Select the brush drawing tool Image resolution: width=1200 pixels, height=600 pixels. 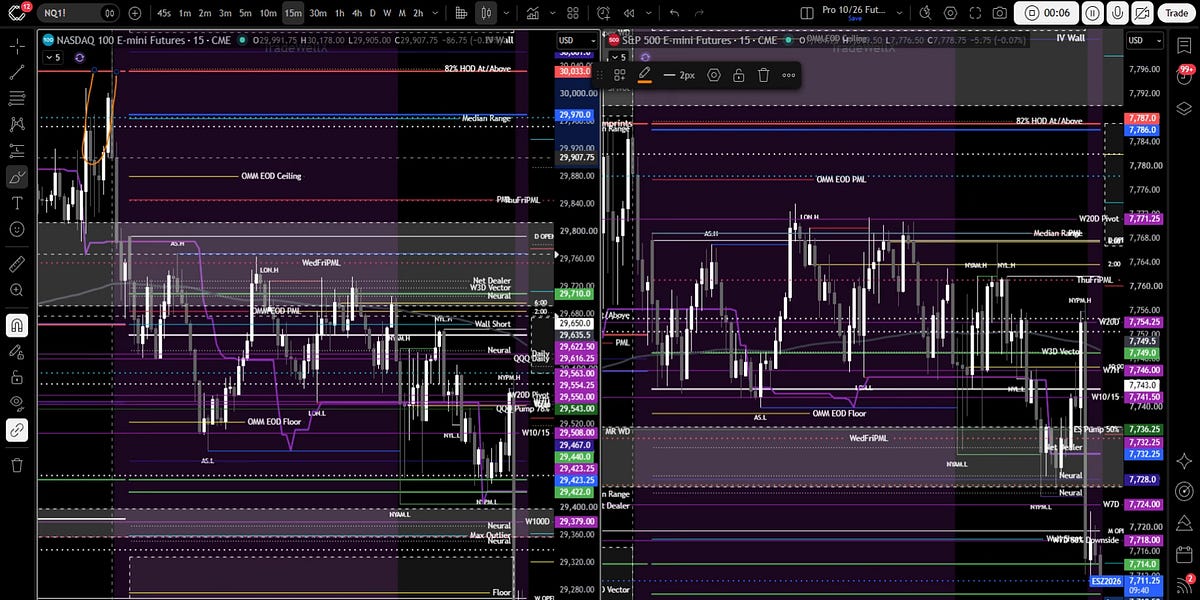coord(17,177)
